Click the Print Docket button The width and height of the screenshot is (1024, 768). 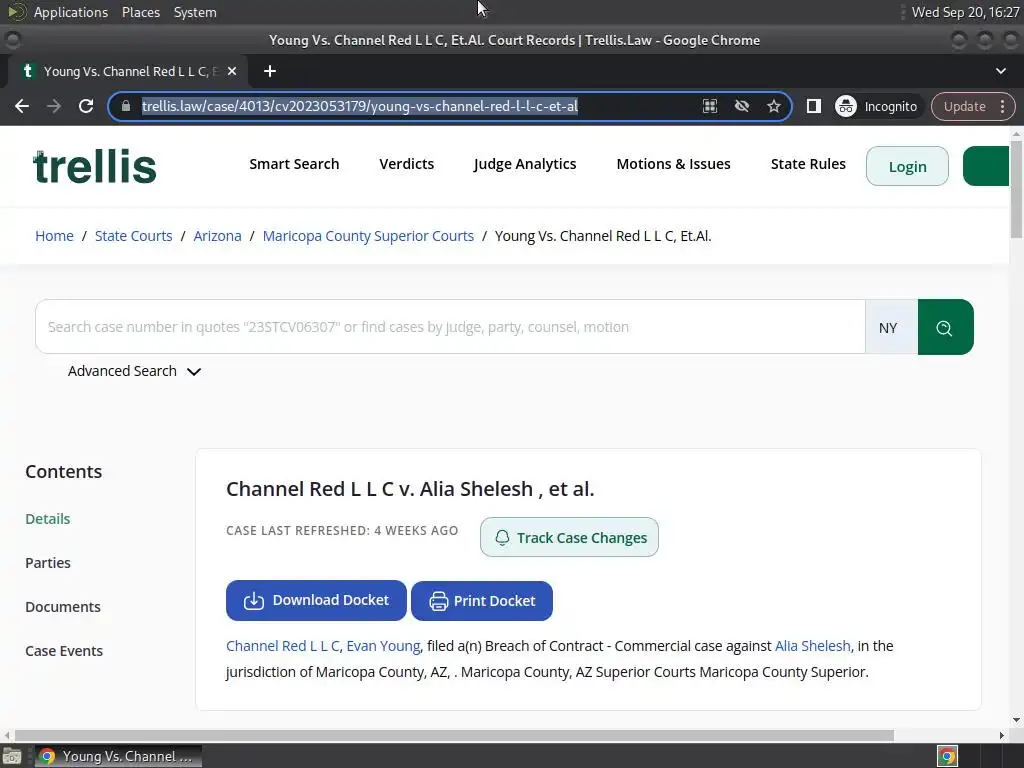(482, 601)
